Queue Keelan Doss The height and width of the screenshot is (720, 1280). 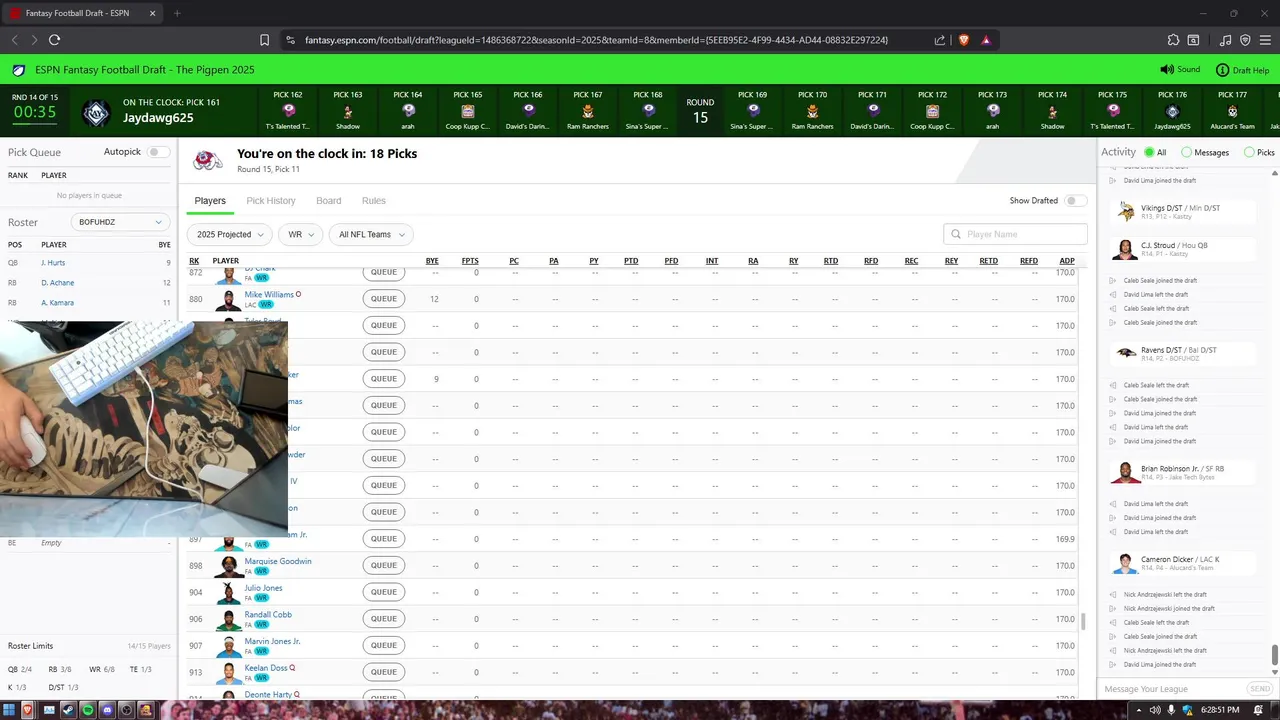(384, 672)
